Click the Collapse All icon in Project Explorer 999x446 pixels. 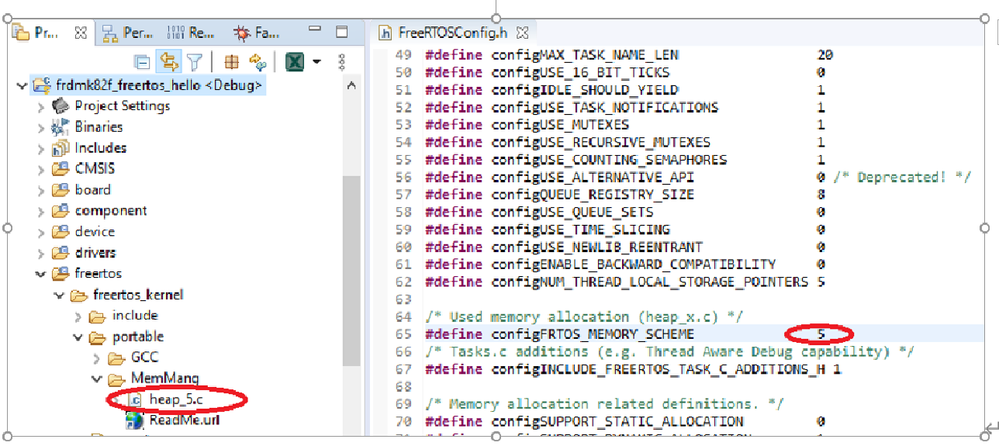coord(142,62)
